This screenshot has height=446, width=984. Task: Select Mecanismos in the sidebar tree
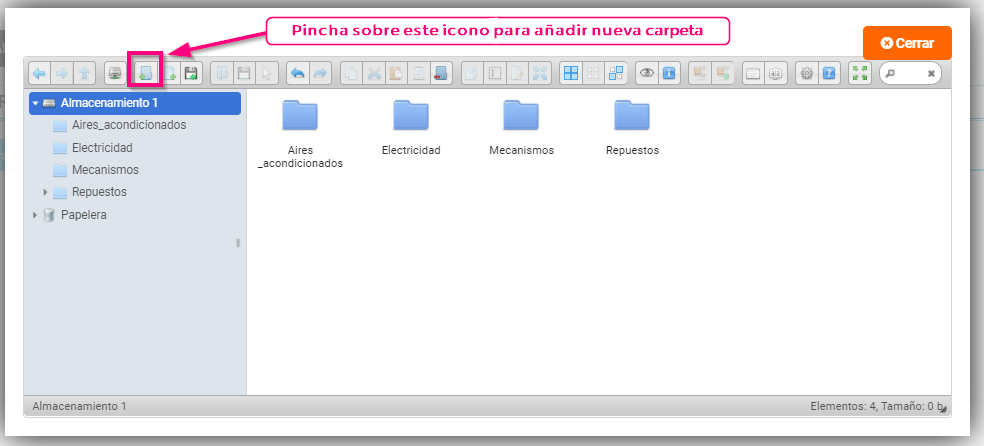pyautogui.click(x=105, y=170)
